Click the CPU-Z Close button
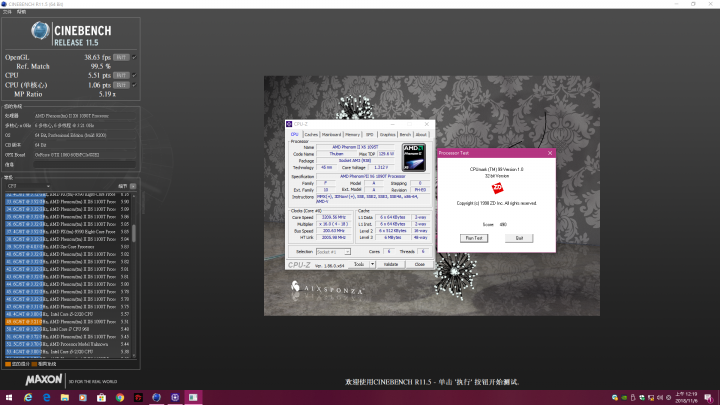The width and height of the screenshot is (720, 405). pos(420,264)
